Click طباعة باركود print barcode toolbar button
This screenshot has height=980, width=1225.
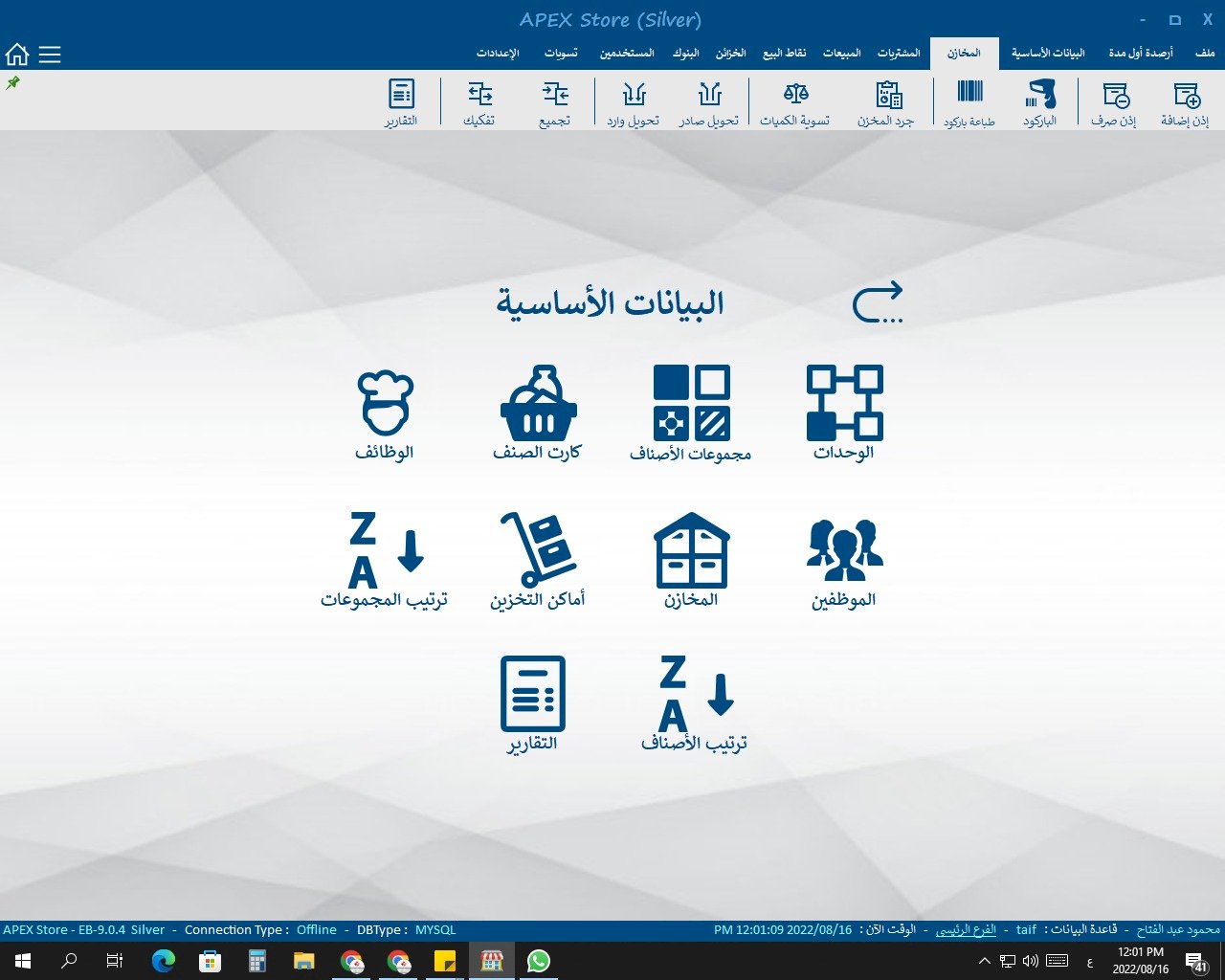(x=969, y=103)
